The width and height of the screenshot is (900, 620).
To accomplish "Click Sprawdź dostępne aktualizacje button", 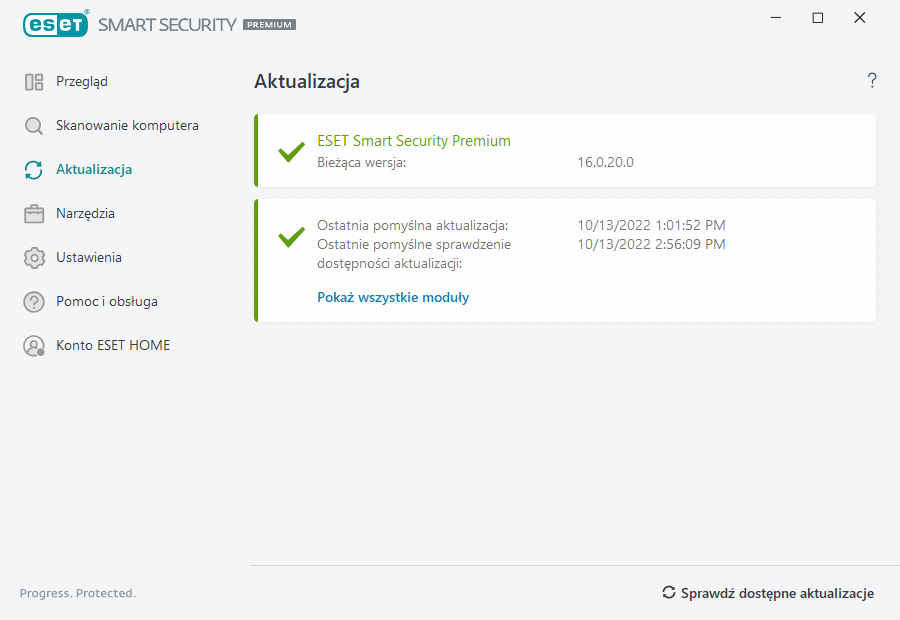I will 768,593.
